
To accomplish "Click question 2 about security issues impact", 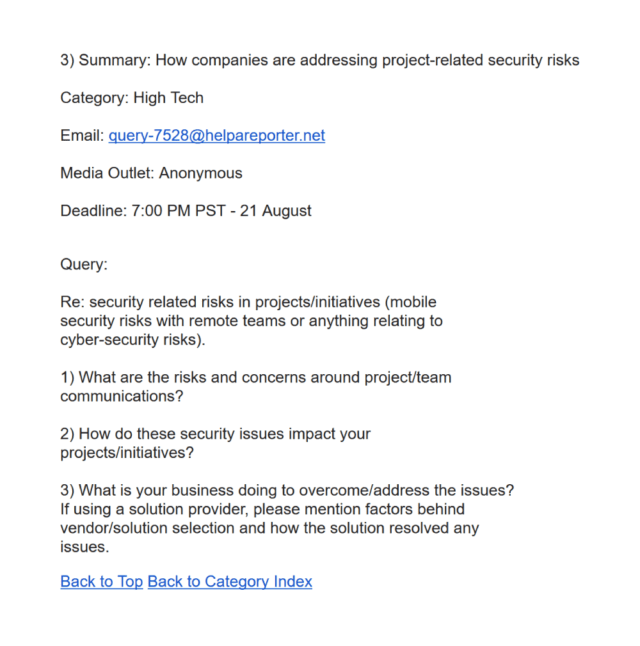I will [216, 434].
